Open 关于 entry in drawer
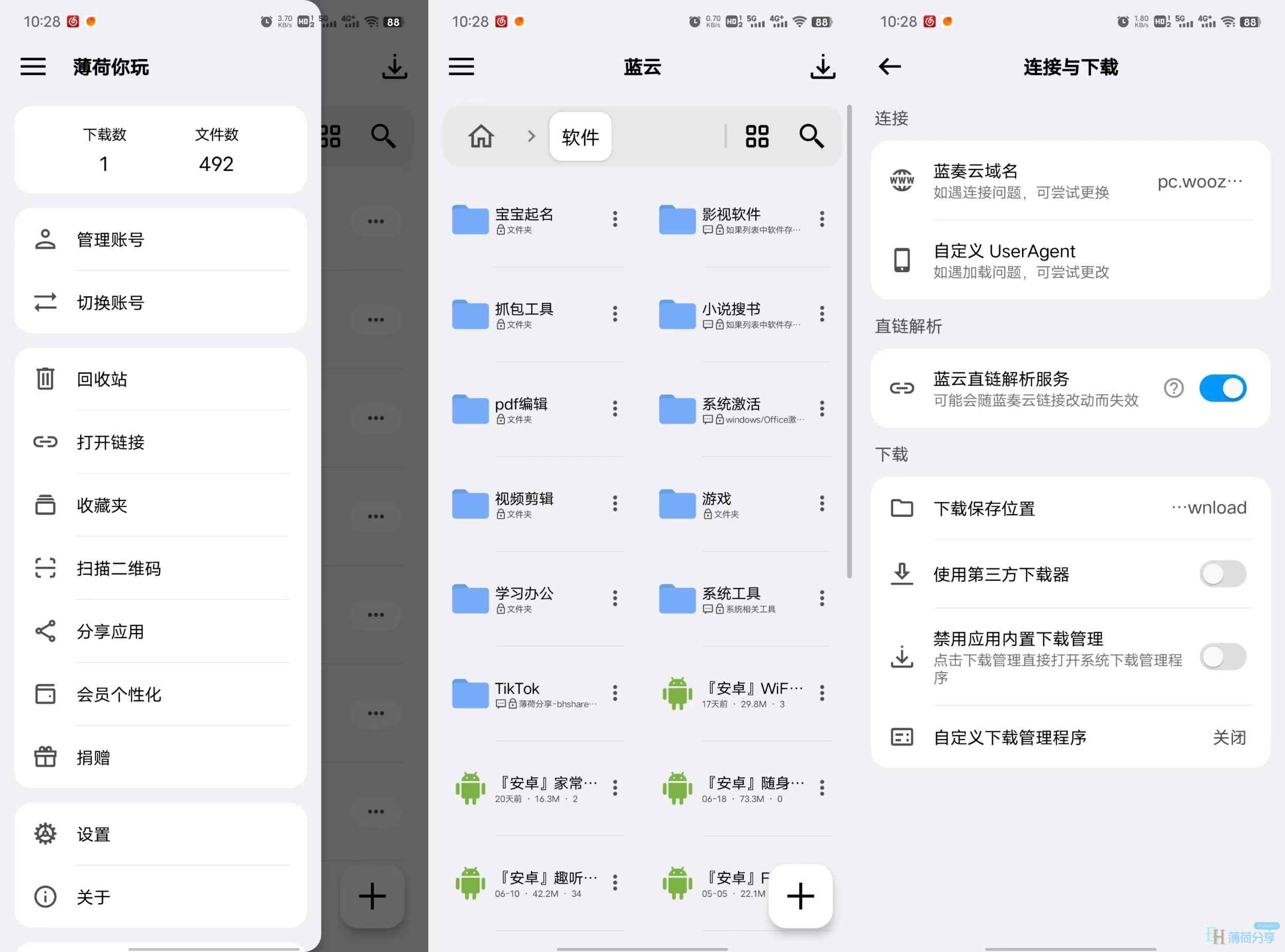This screenshot has width=1285, height=952. tap(160, 896)
